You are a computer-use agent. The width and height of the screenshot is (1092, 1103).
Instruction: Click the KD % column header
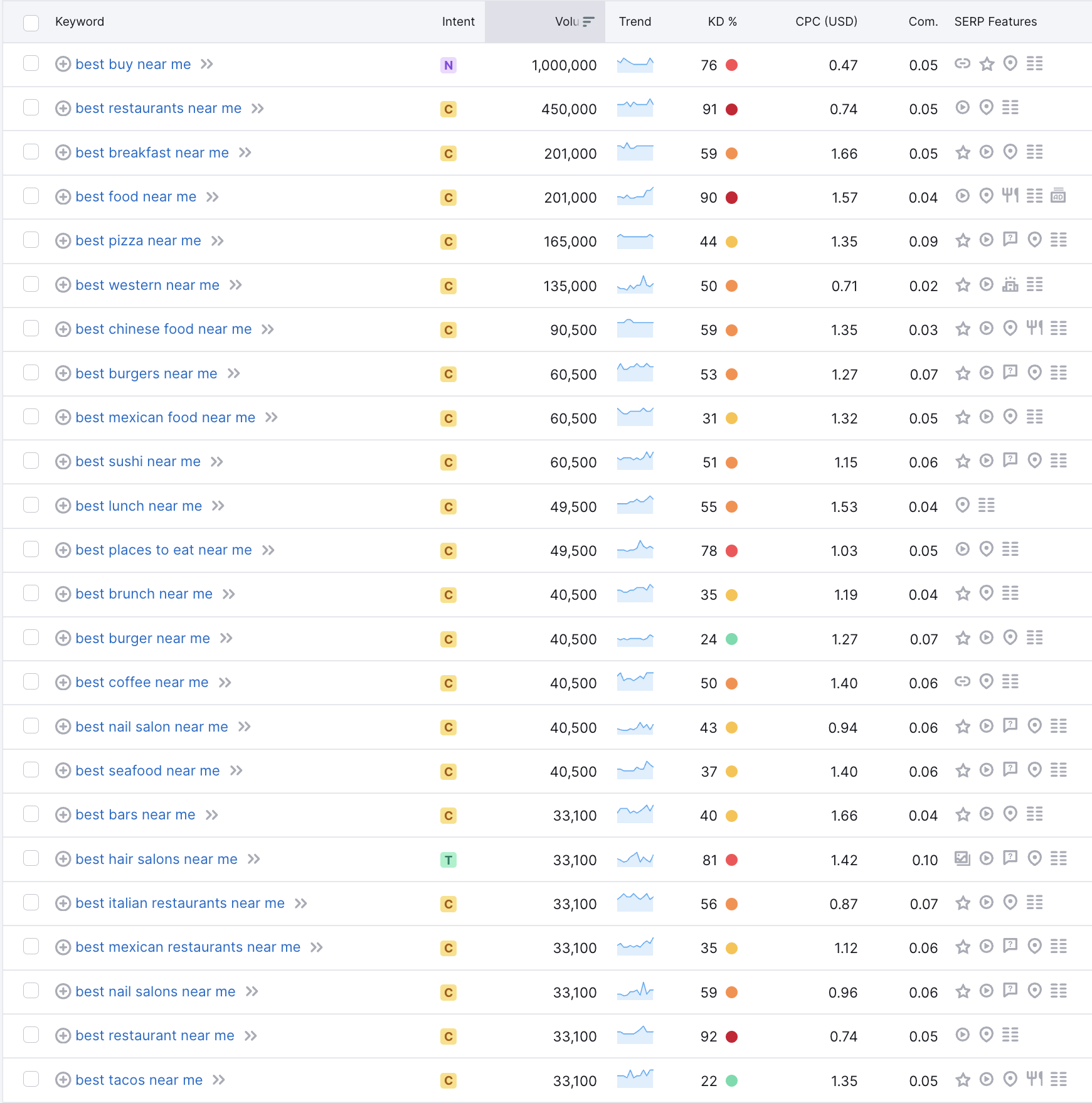722,21
